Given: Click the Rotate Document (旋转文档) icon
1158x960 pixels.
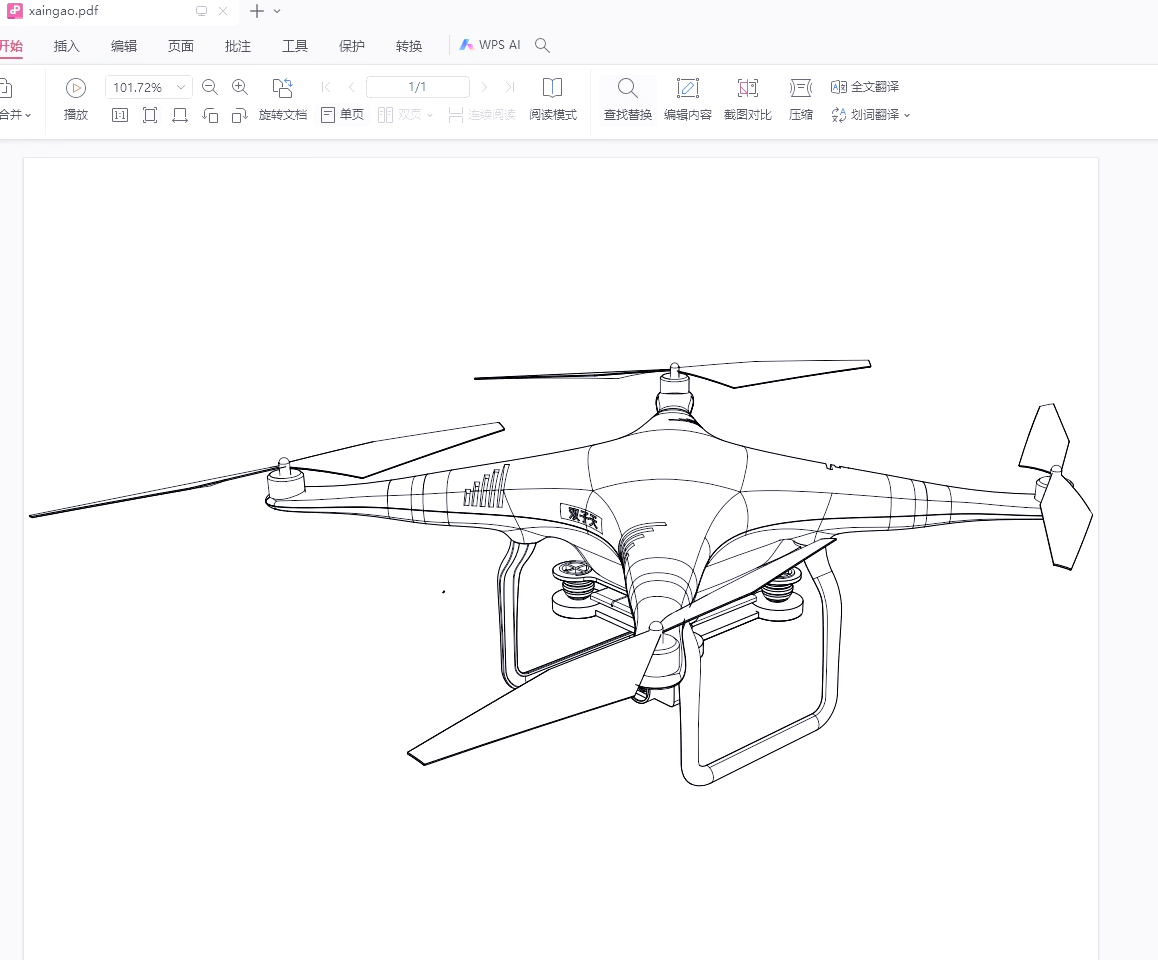Looking at the screenshot, I should point(283,88).
